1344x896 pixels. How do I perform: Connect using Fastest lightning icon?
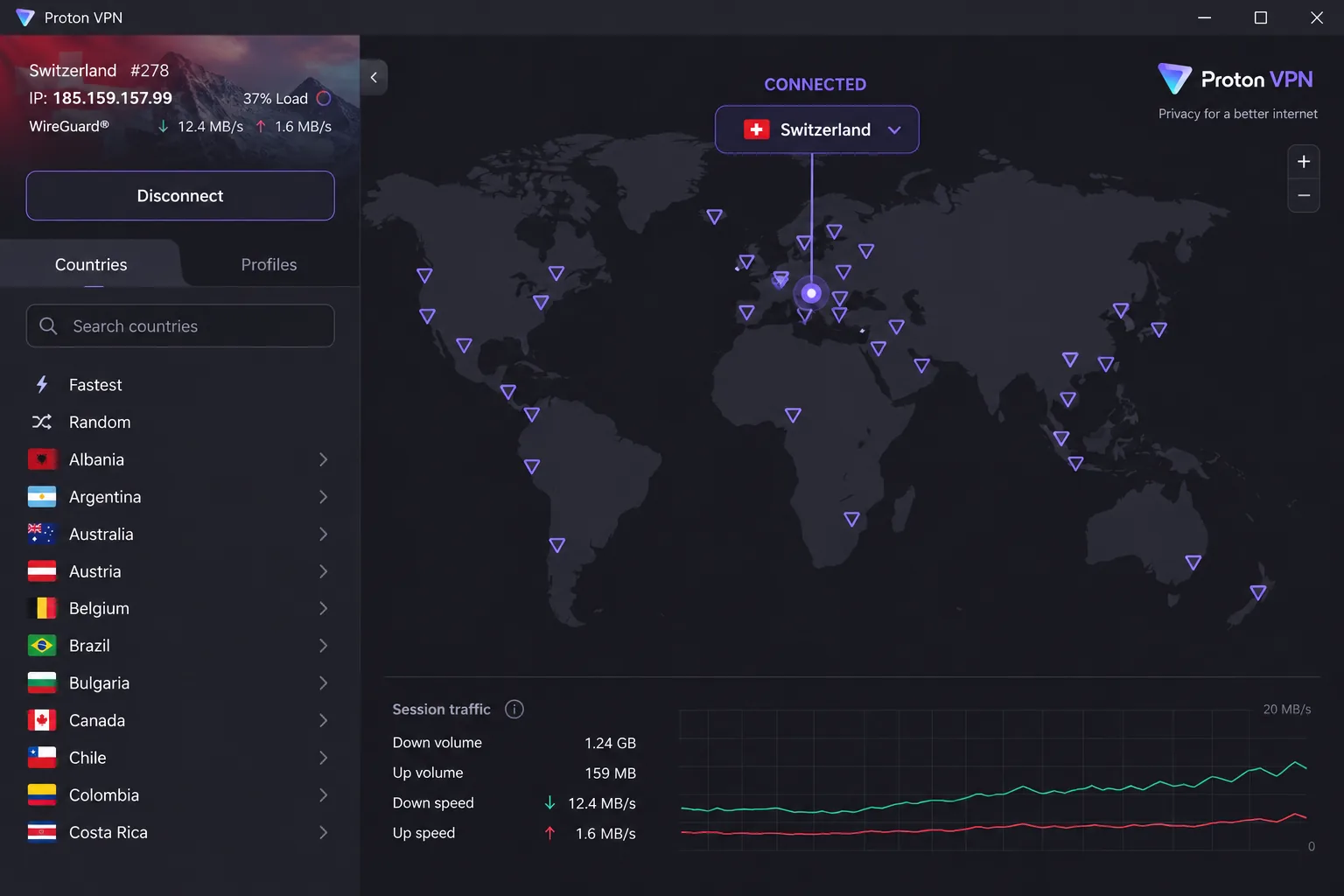point(42,384)
